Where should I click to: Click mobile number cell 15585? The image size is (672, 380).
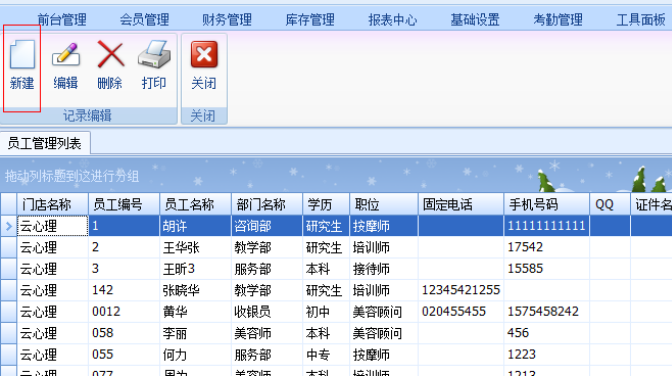point(546,269)
